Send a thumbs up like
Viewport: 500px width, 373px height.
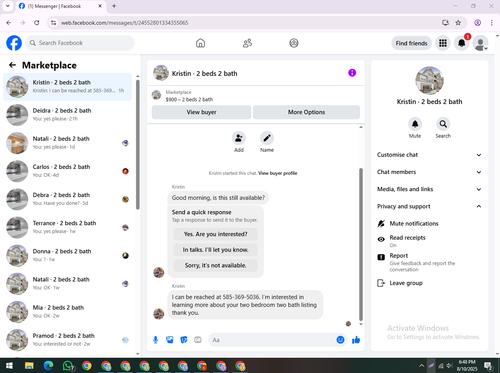(356, 340)
